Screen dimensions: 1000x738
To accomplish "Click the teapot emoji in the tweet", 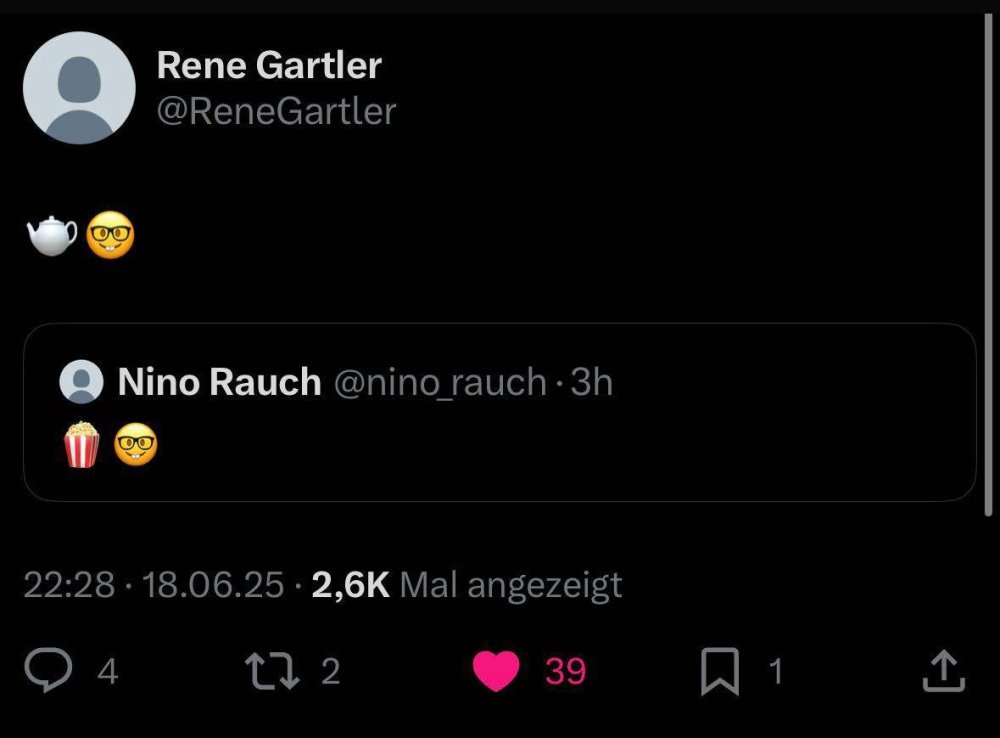I will click(52, 236).
